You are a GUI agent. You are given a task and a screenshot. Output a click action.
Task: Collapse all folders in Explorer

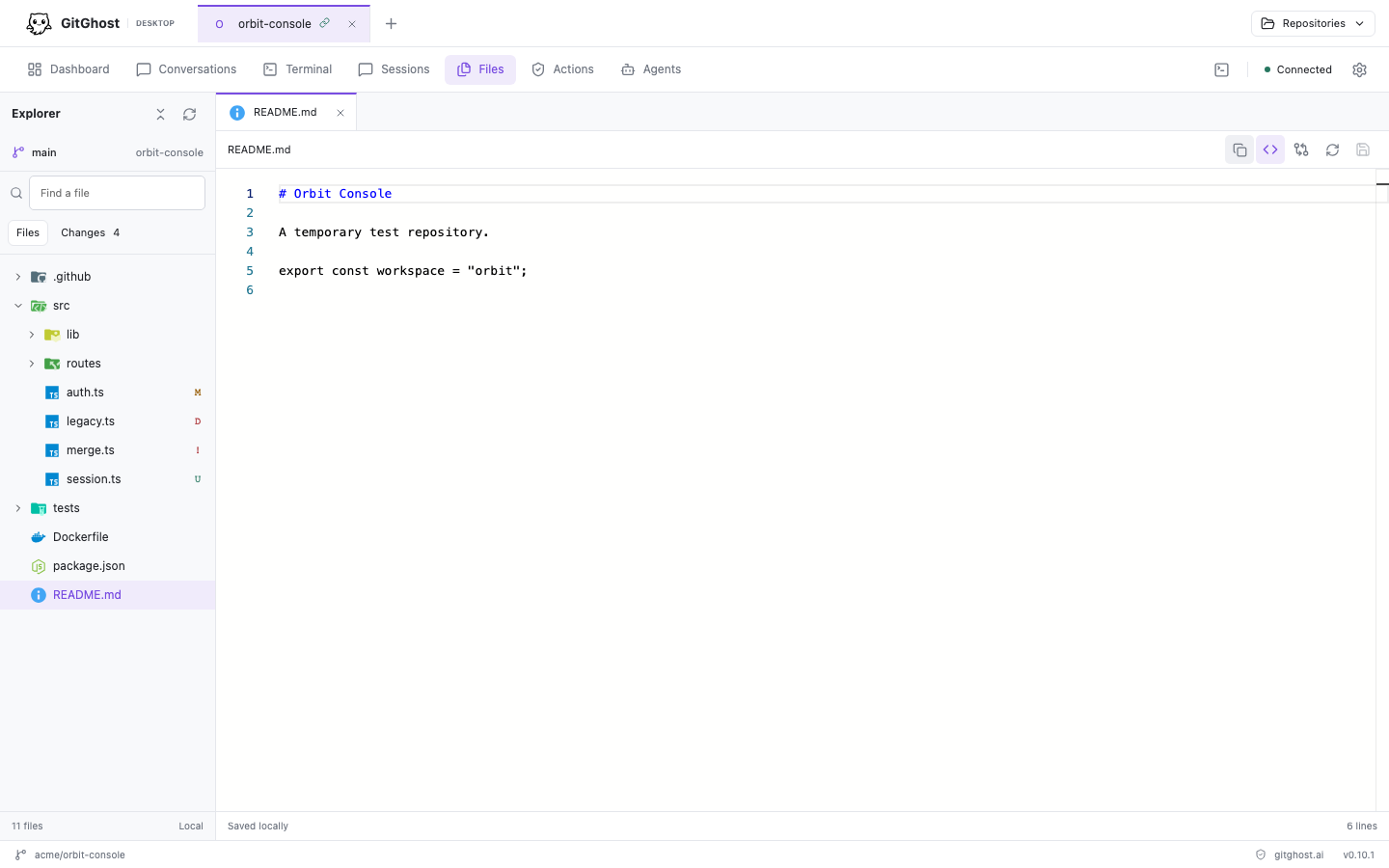(x=161, y=114)
